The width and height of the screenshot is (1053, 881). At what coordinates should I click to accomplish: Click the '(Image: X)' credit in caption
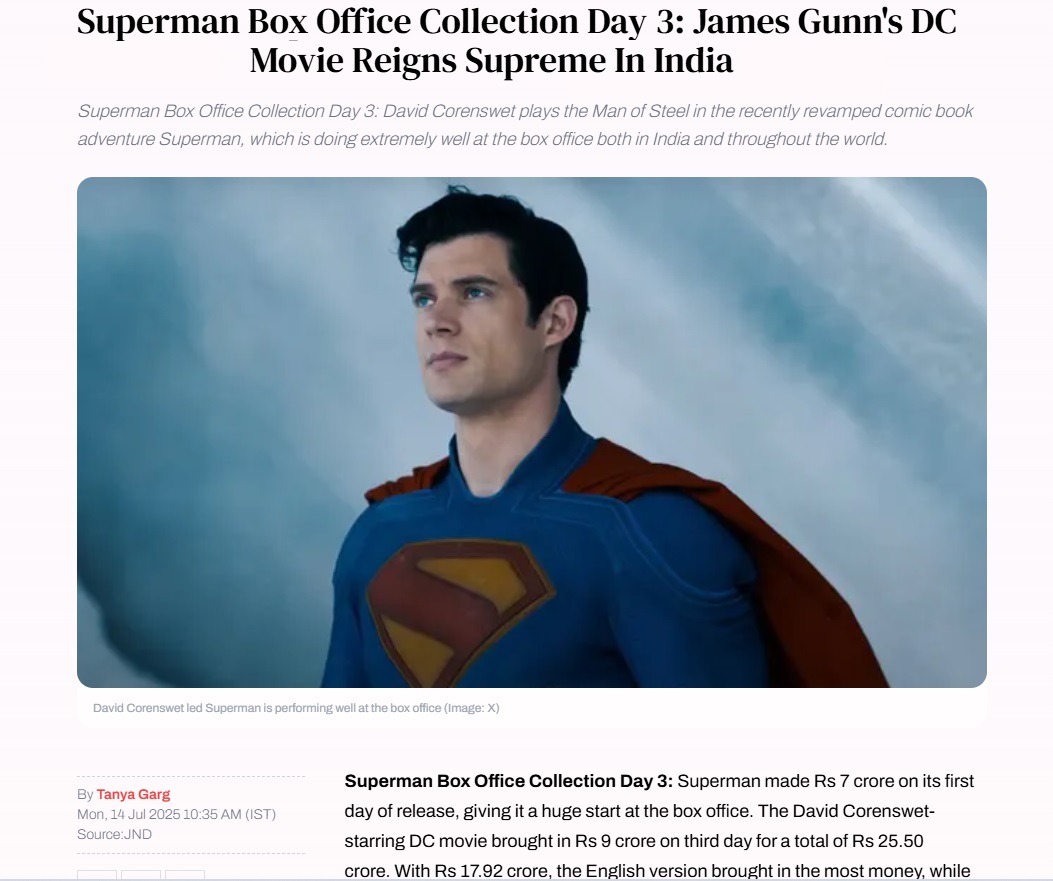pyautogui.click(x=471, y=708)
